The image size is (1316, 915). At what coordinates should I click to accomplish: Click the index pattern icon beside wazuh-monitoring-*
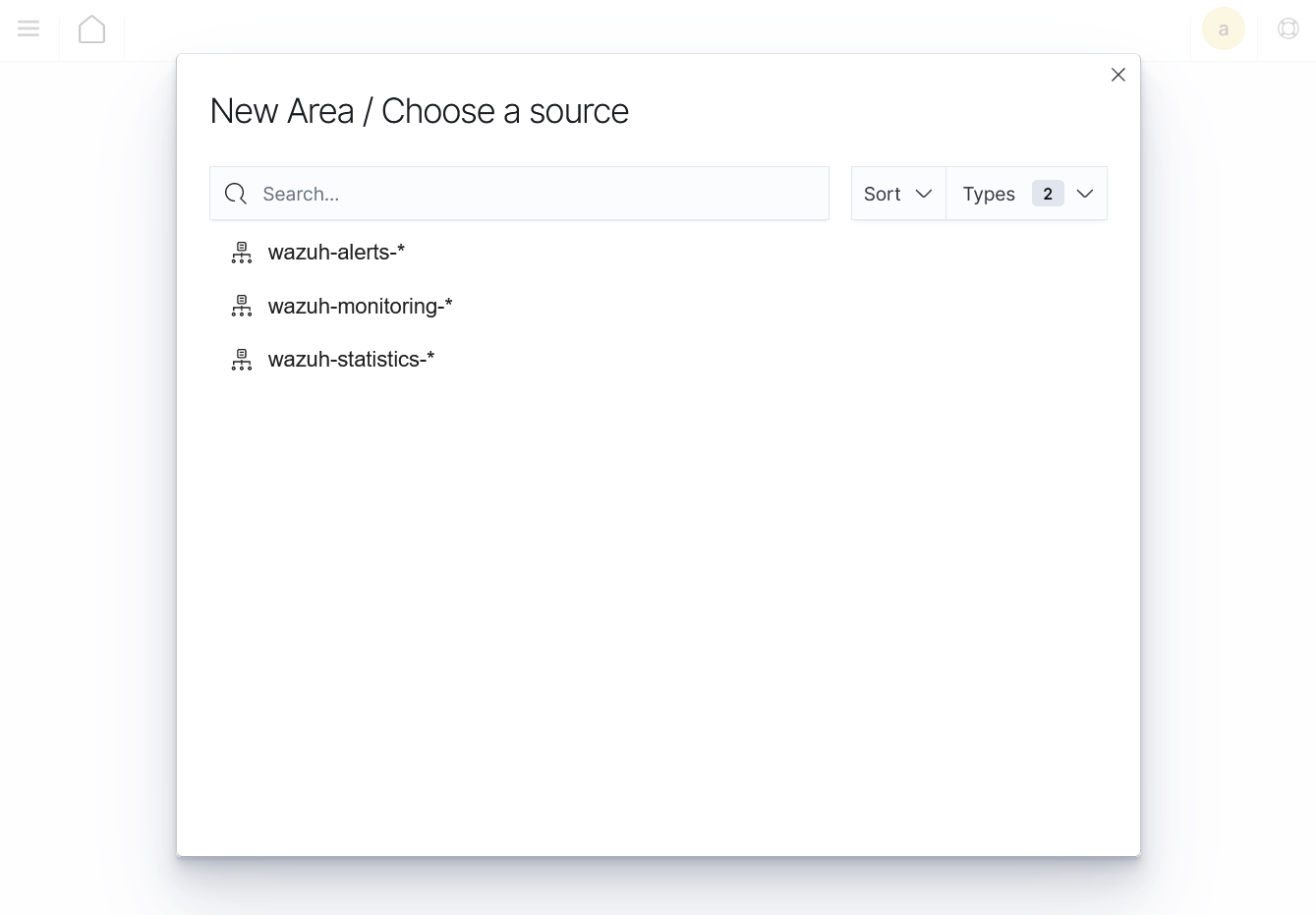(242, 307)
